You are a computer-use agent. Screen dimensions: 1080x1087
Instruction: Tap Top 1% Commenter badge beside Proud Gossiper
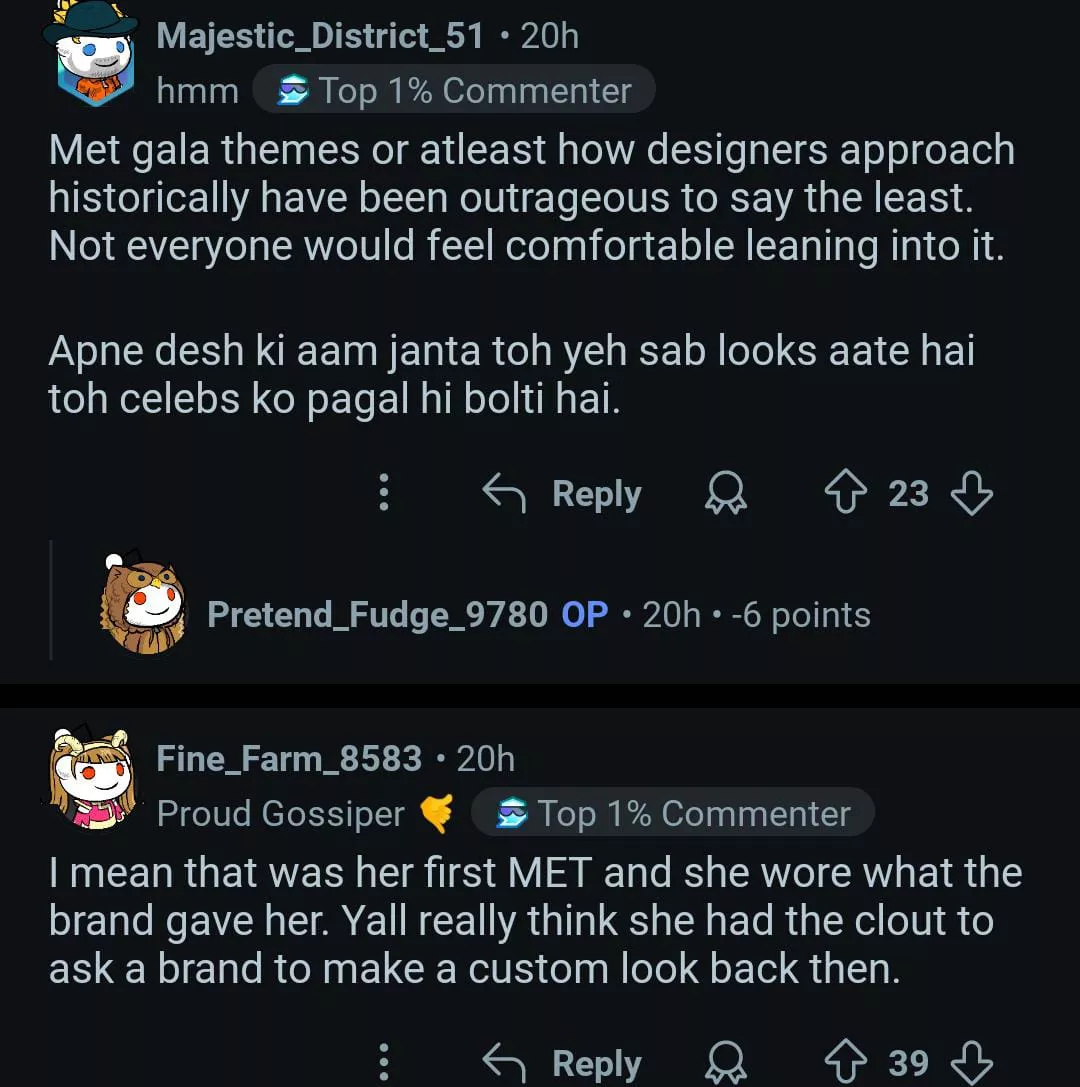[x=673, y=813]
